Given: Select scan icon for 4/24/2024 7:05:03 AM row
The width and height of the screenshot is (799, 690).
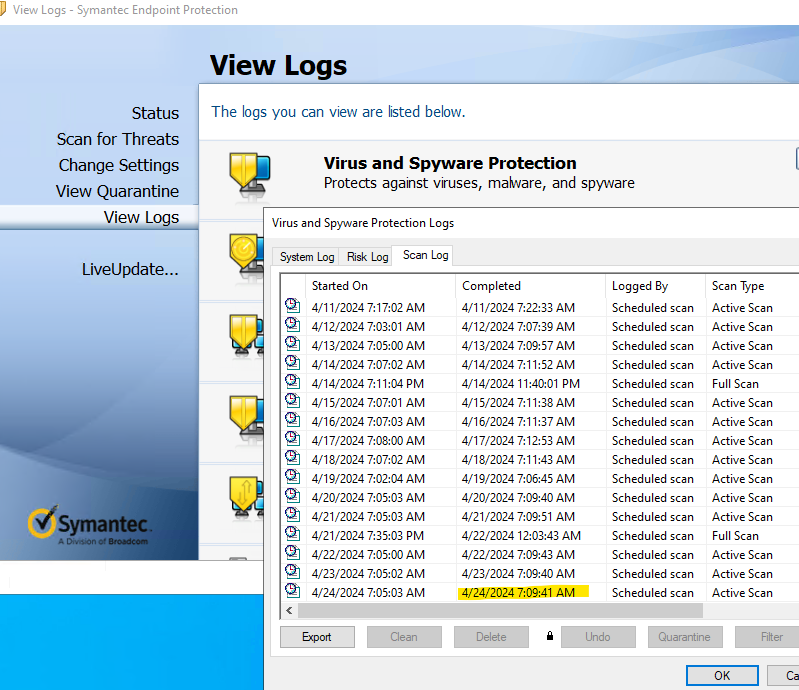Looking at the screenshot, I should coord(292,592).
